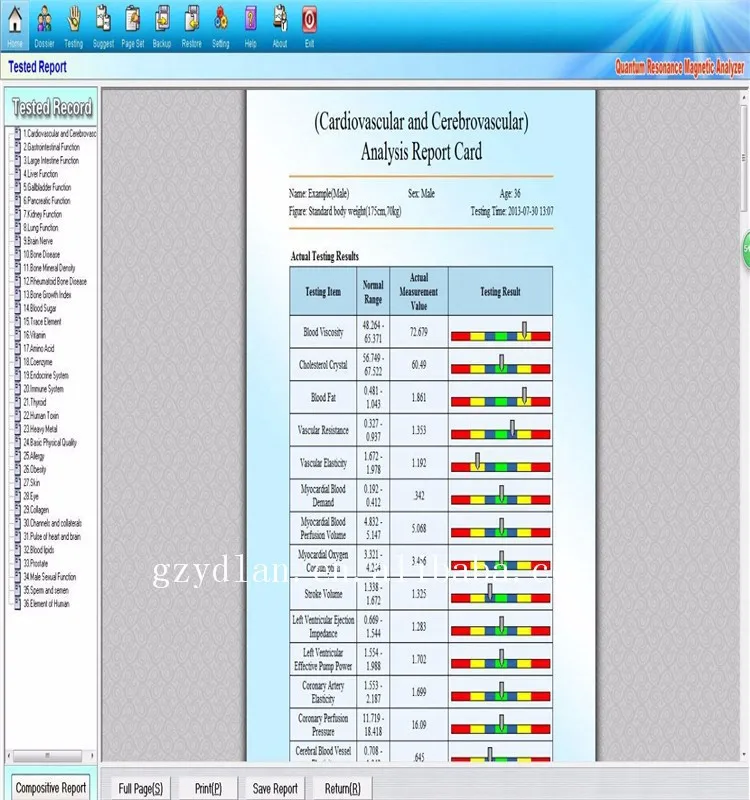Screen dimensions: 750x800
Task: Select the Bone Mineral Density record
Action: click(49, 268)
